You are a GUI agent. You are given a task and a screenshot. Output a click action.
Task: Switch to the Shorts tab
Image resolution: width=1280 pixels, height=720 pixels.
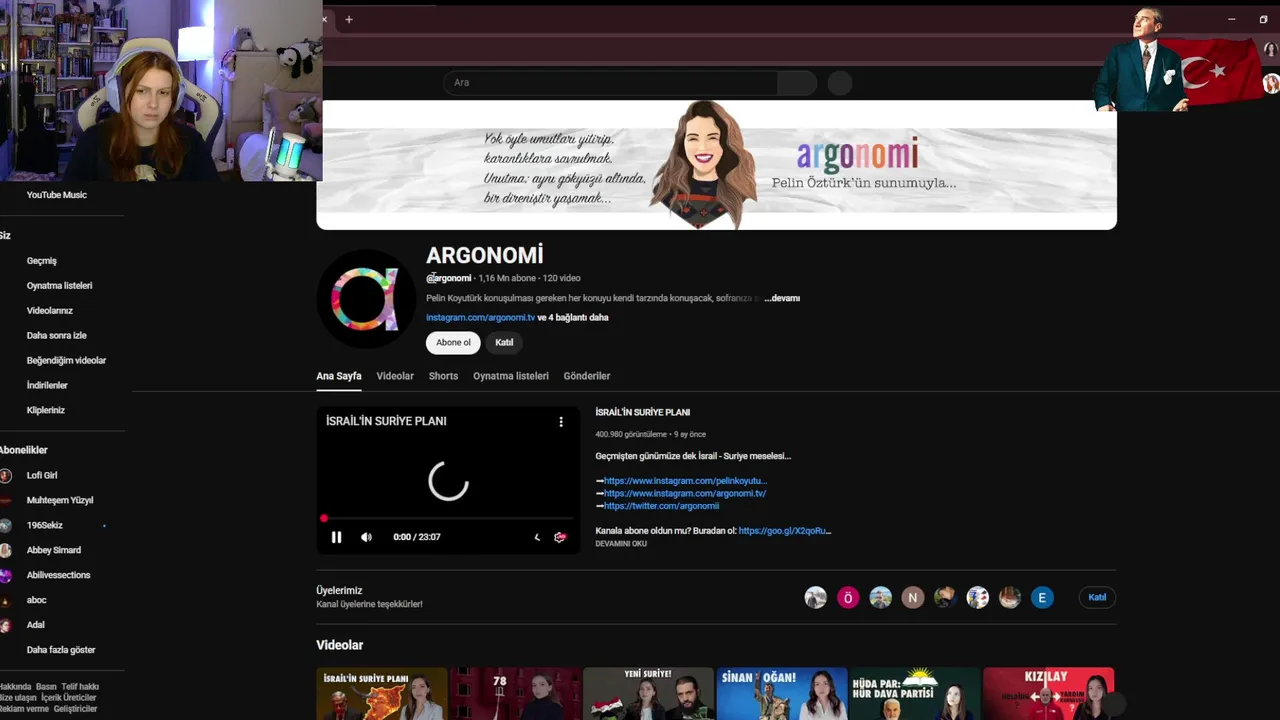pyautogui.click(x=443, y=376)
